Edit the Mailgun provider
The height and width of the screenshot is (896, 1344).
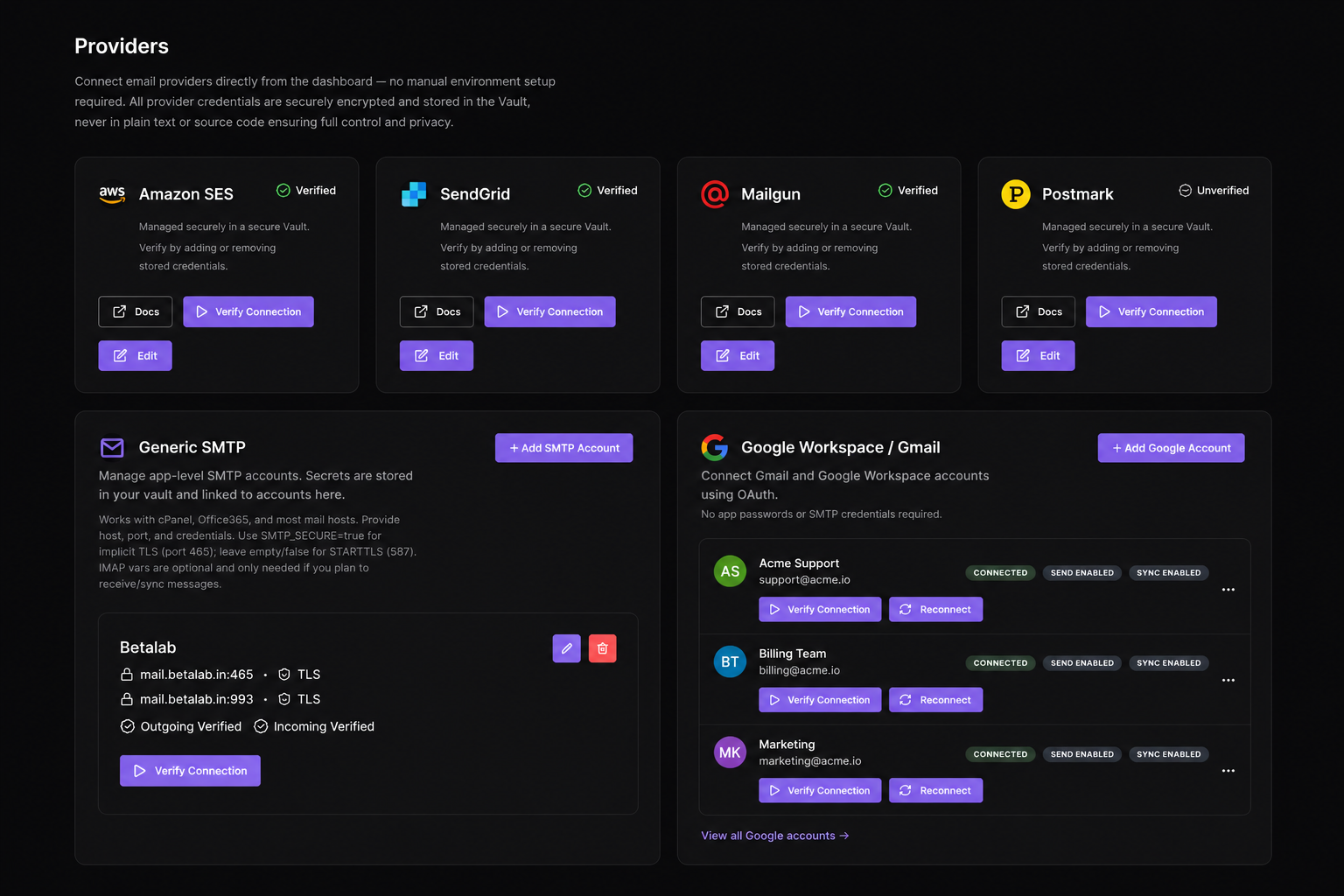738,355
